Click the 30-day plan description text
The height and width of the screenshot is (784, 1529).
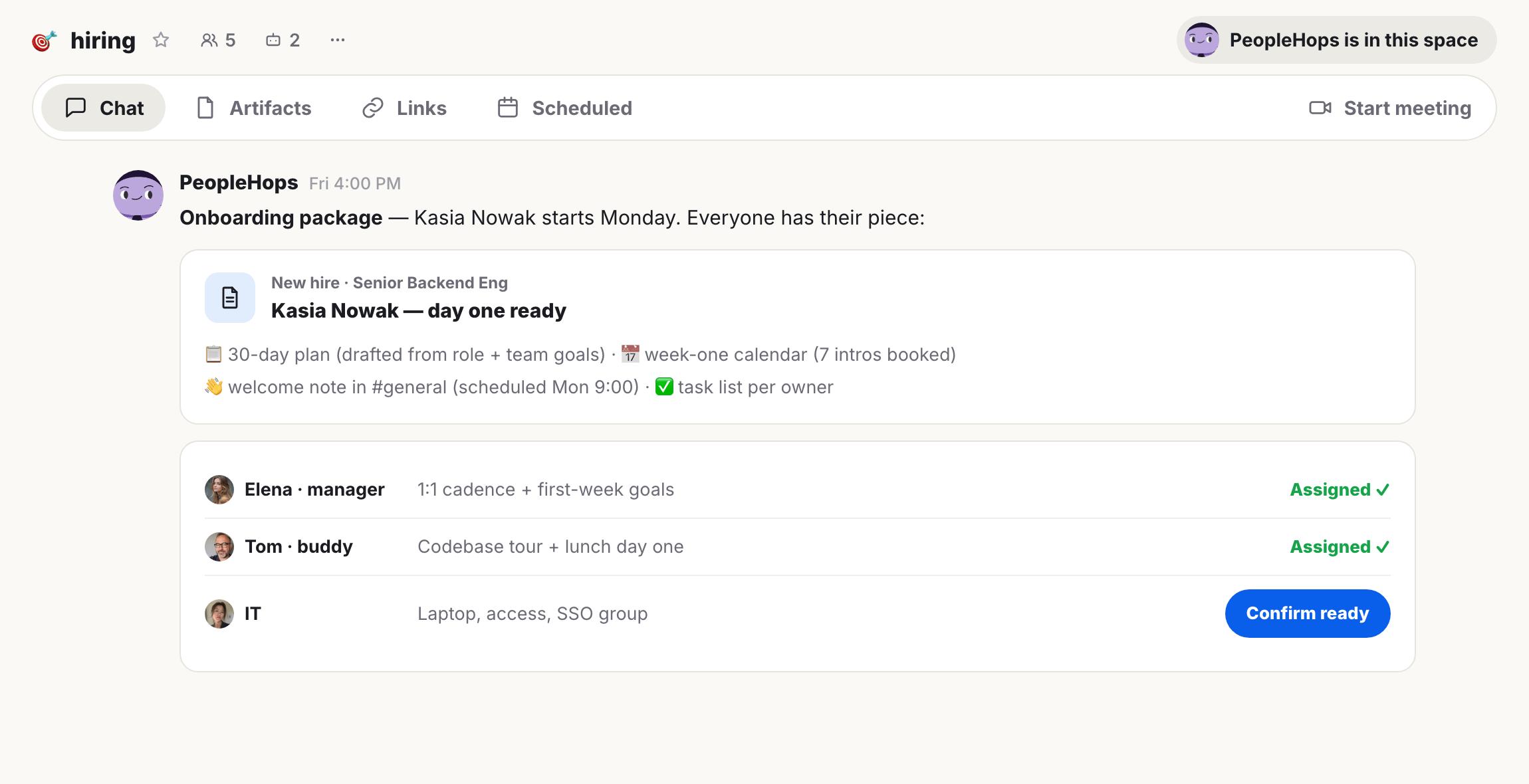pos(417,355)
